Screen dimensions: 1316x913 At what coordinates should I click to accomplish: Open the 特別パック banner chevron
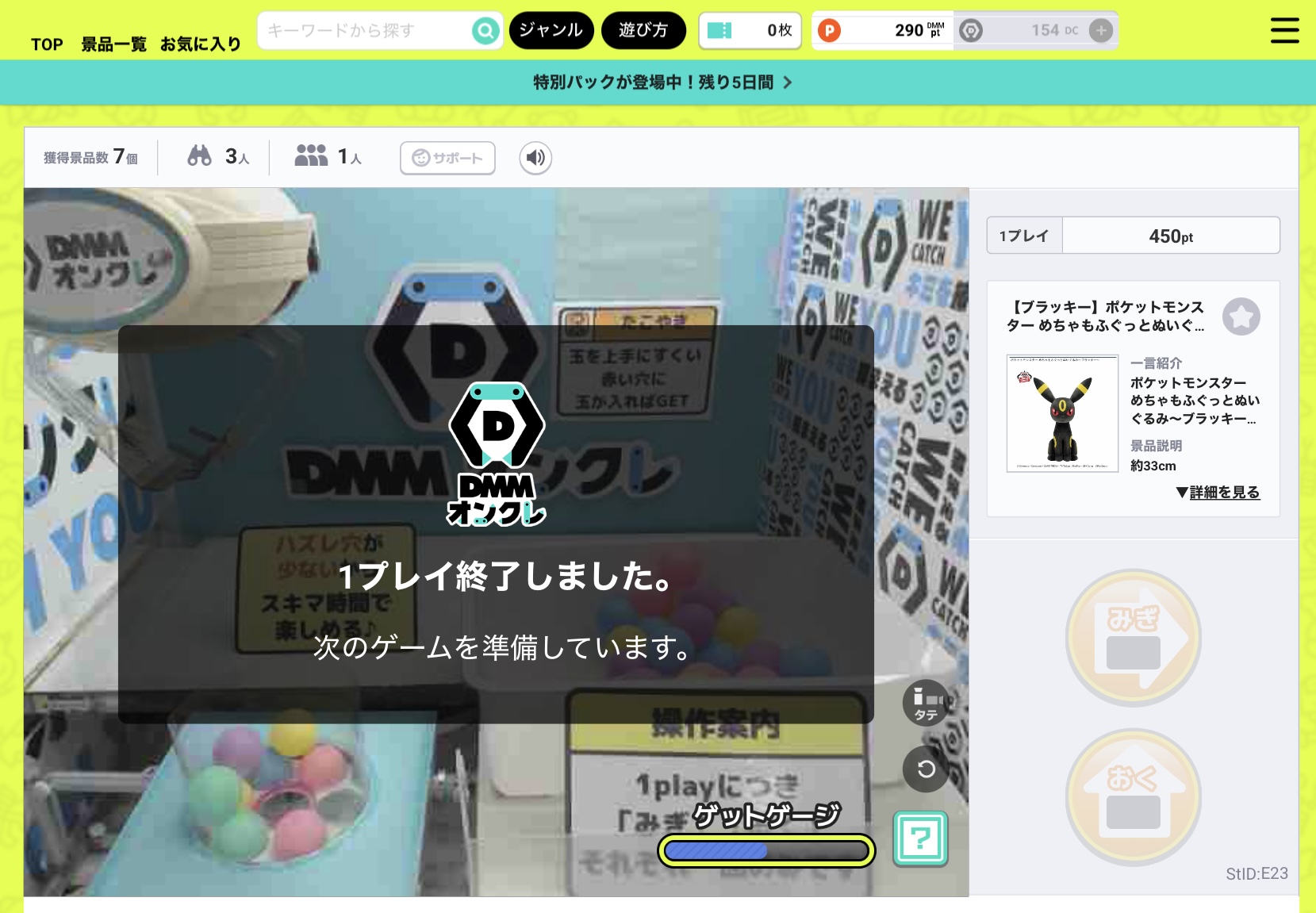787,82
